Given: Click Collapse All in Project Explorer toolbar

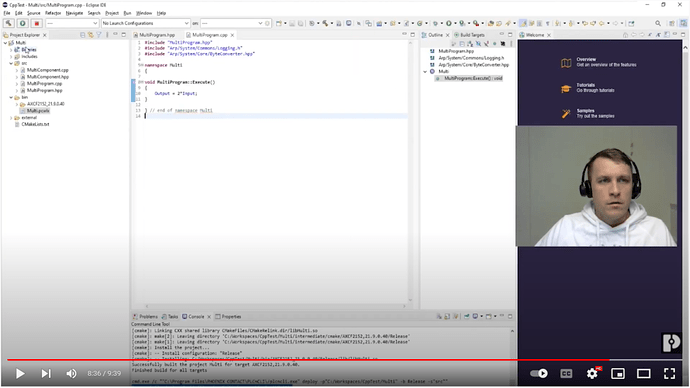Looking at the screenshot, I should [x=82, y=35].
